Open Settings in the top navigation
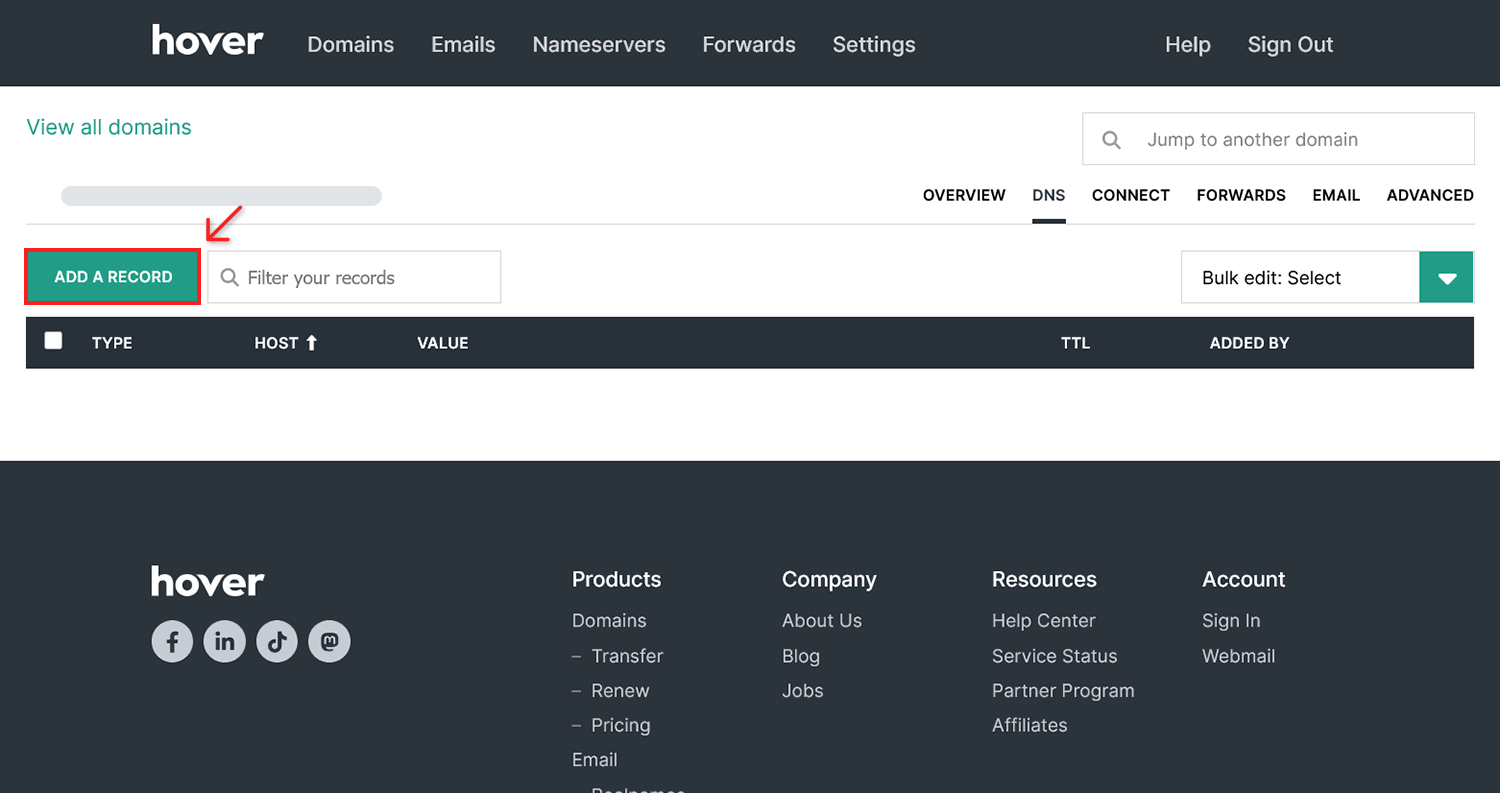This screenshot has height=793, width=1500. point(874,45)
